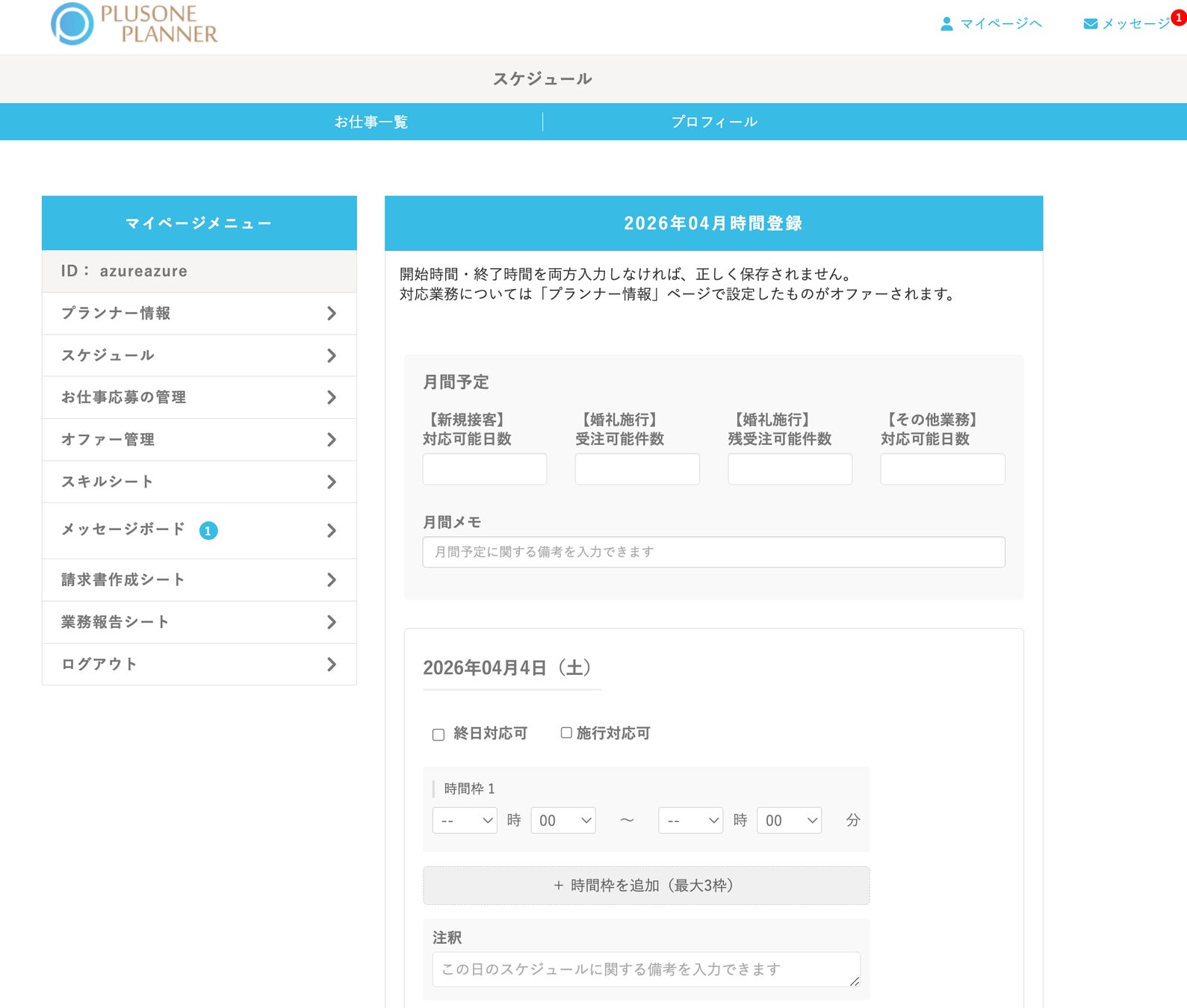Click the 注釈 textarea for April 4
1187x1008 pixels.
646,969
